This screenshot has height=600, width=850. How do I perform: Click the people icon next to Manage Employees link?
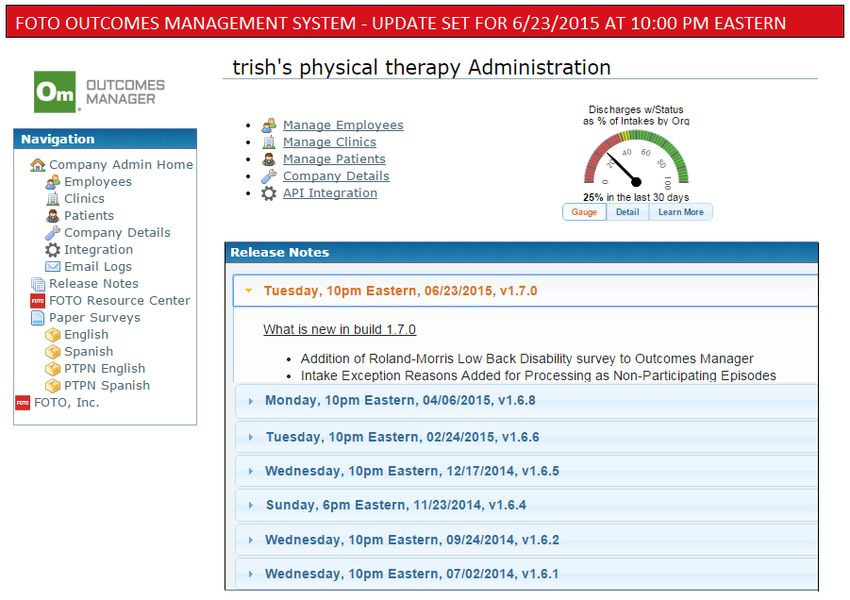coord(269,125)
